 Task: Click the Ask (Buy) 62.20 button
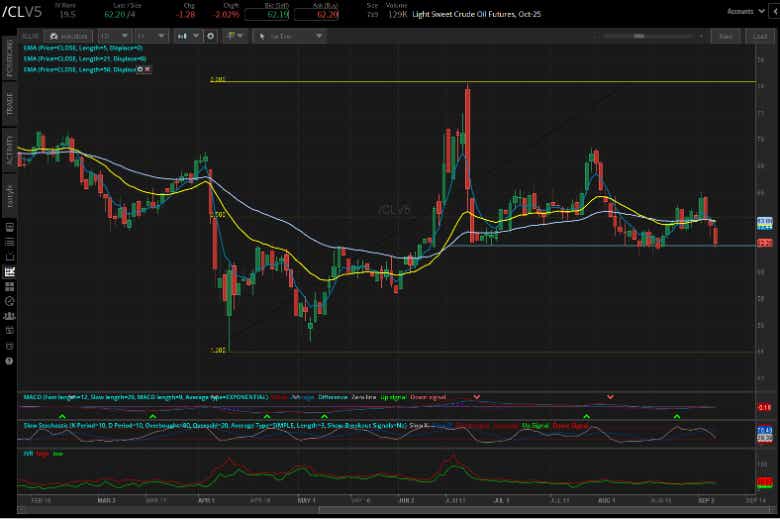coord(316,14)
